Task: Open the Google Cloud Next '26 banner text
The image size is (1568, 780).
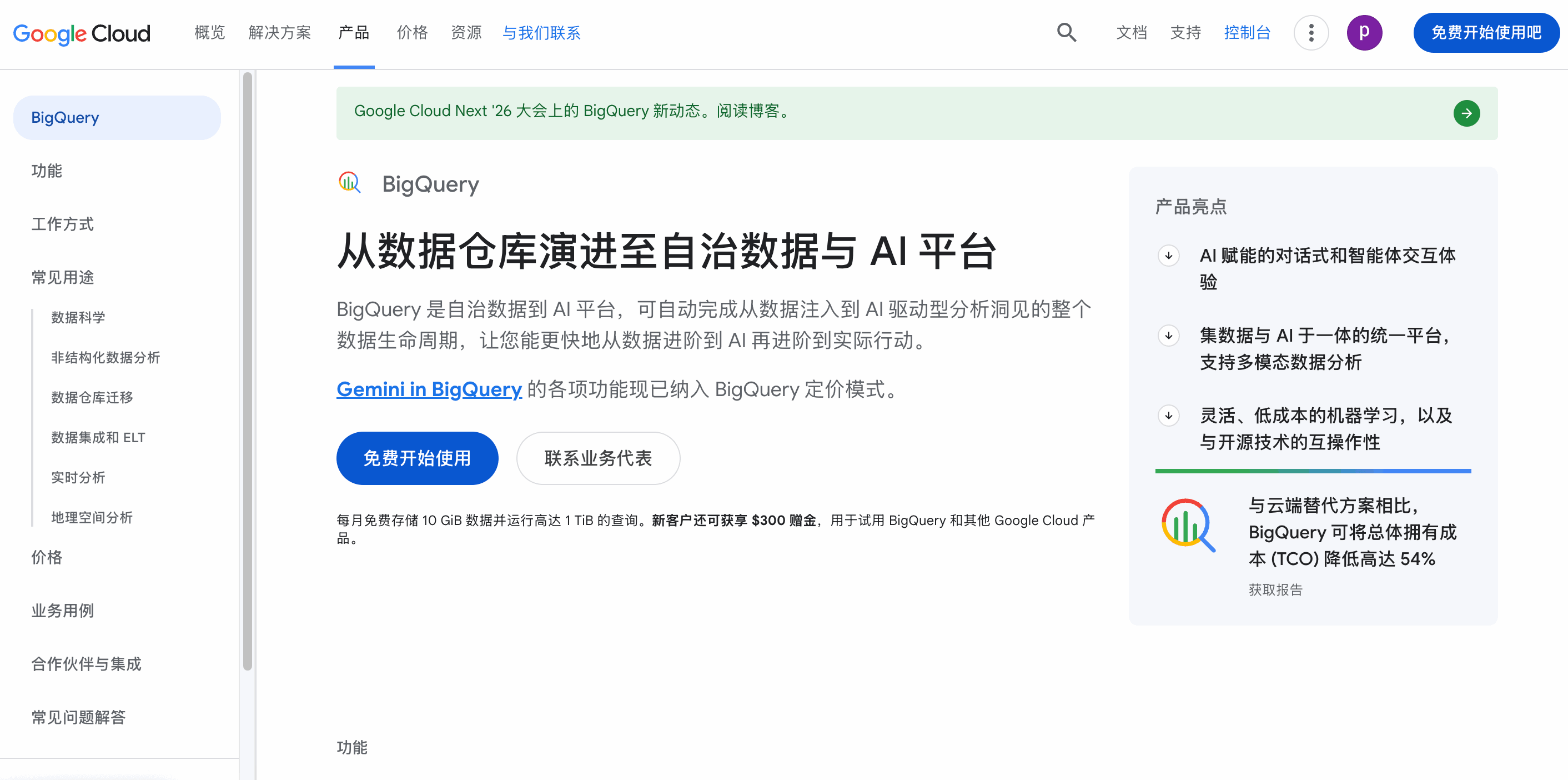Action: pos(572,111)
